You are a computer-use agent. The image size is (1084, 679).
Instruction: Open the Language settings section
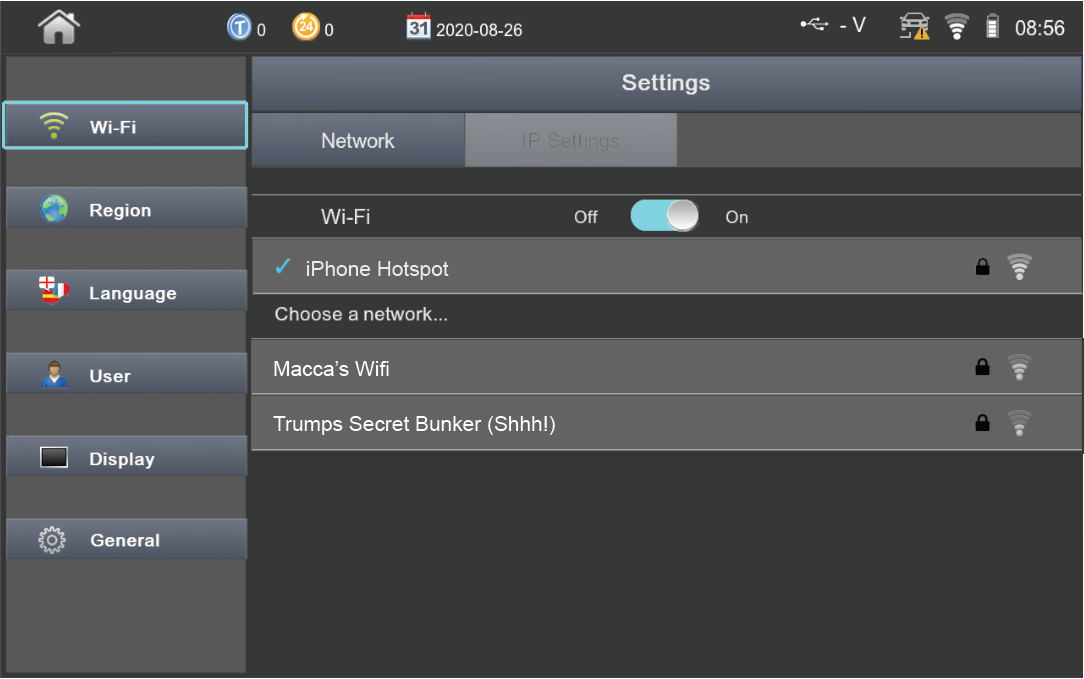pos(126,293)
